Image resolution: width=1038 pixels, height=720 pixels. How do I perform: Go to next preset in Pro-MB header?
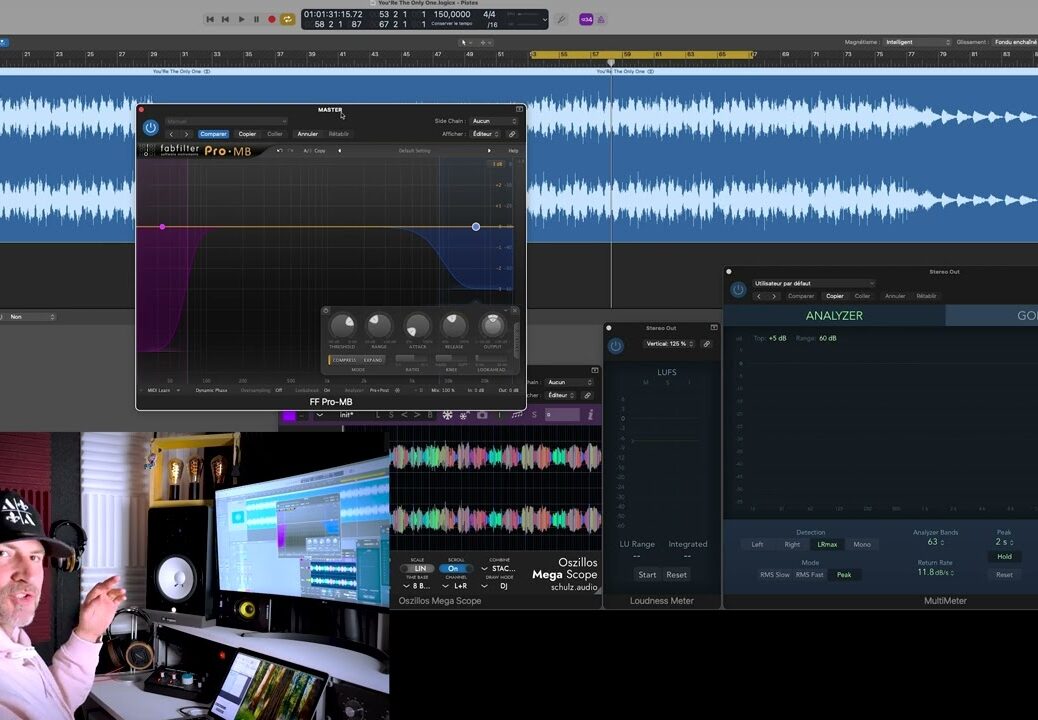[186, 134]
